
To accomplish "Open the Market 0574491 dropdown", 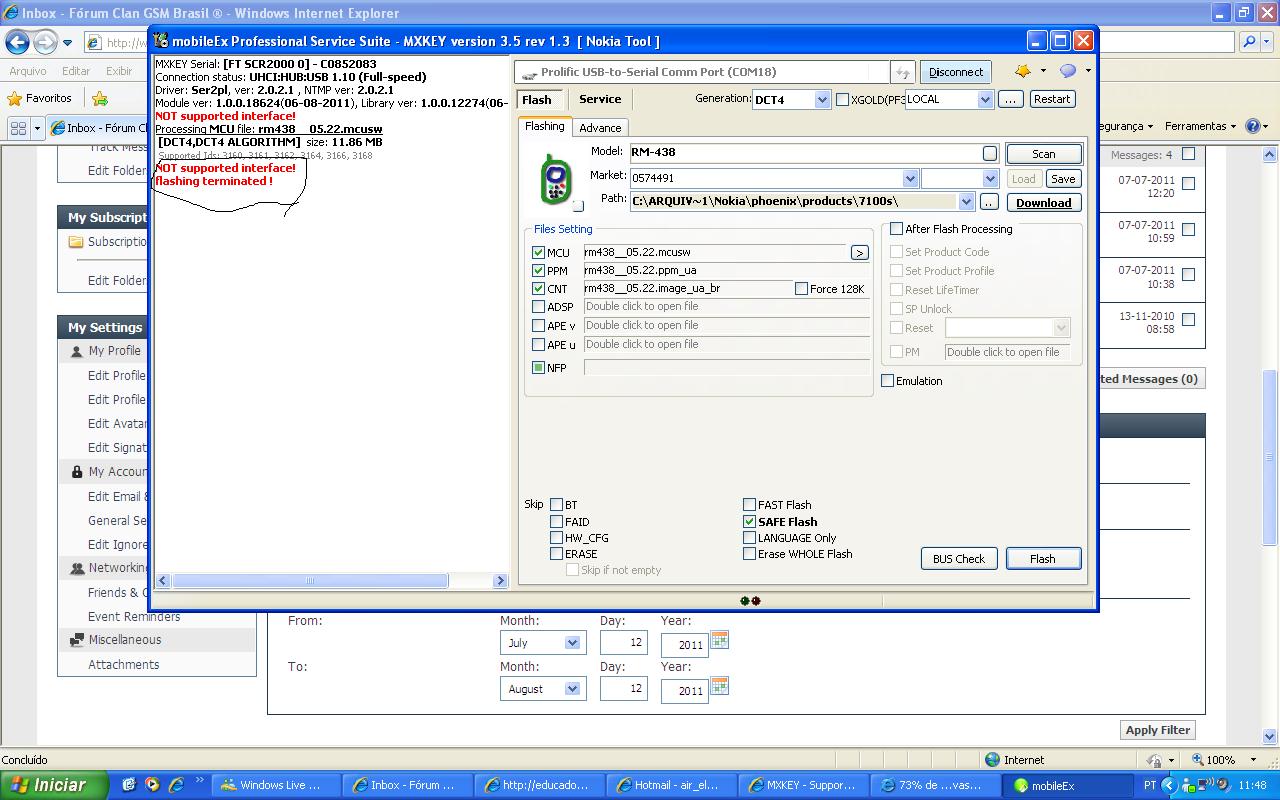I will (x=910, y=178).
